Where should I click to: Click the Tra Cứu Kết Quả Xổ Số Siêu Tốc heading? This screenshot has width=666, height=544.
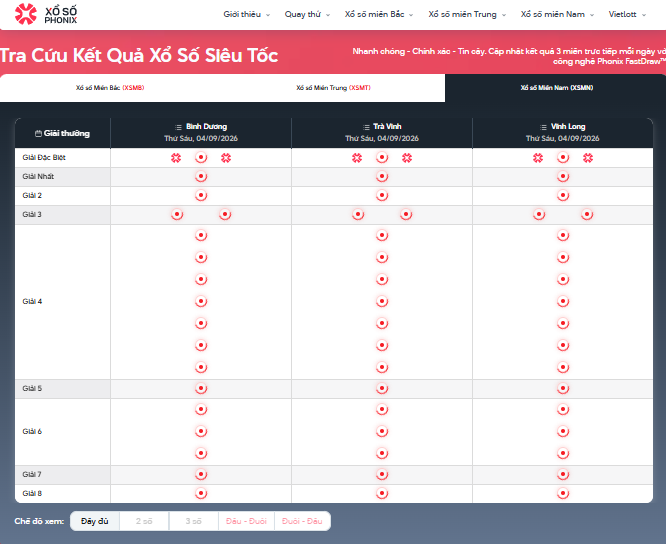tap(139, 56)
